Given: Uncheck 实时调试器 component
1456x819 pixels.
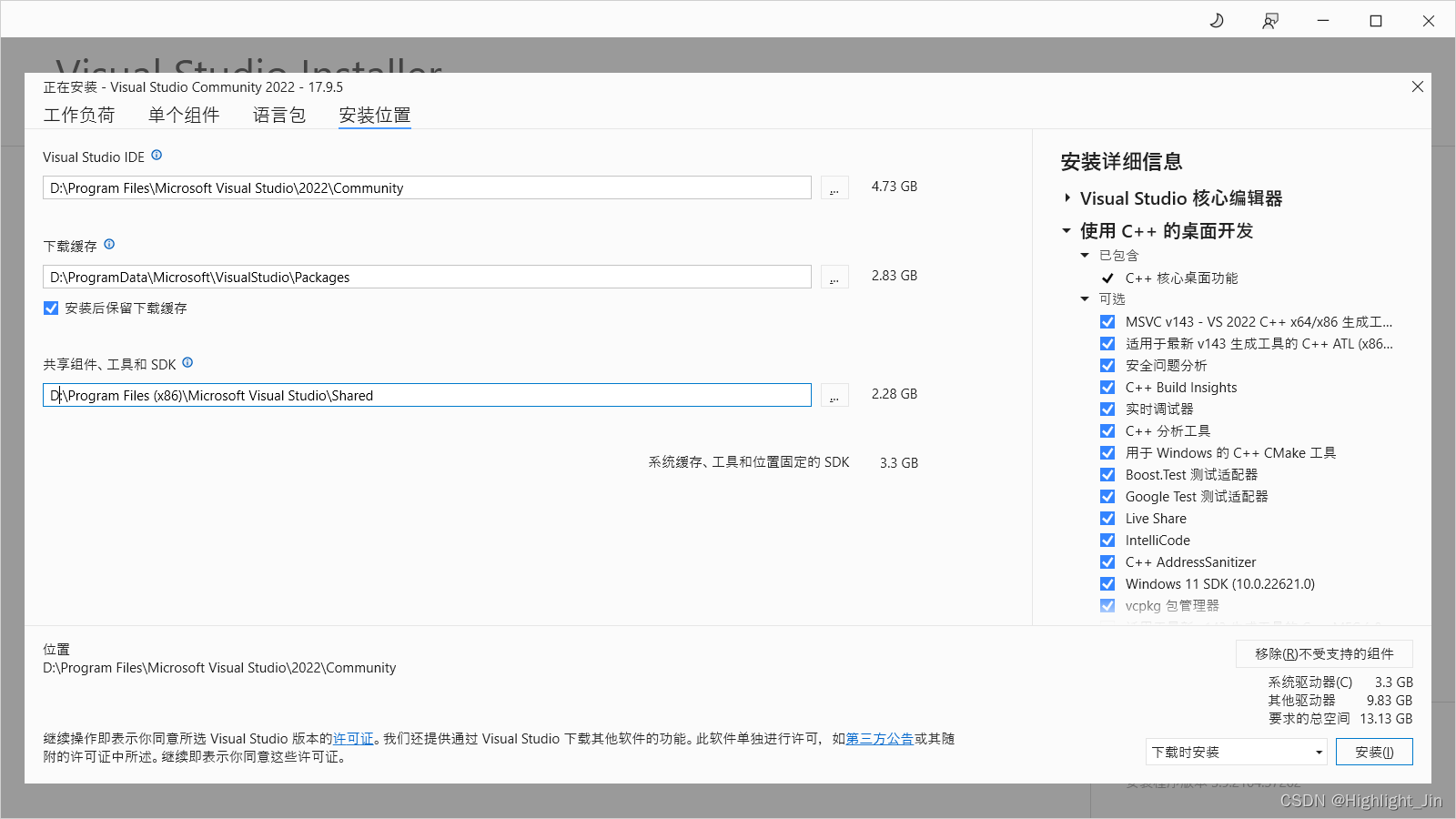Looking at the screenshot, I should (1107, 409).
